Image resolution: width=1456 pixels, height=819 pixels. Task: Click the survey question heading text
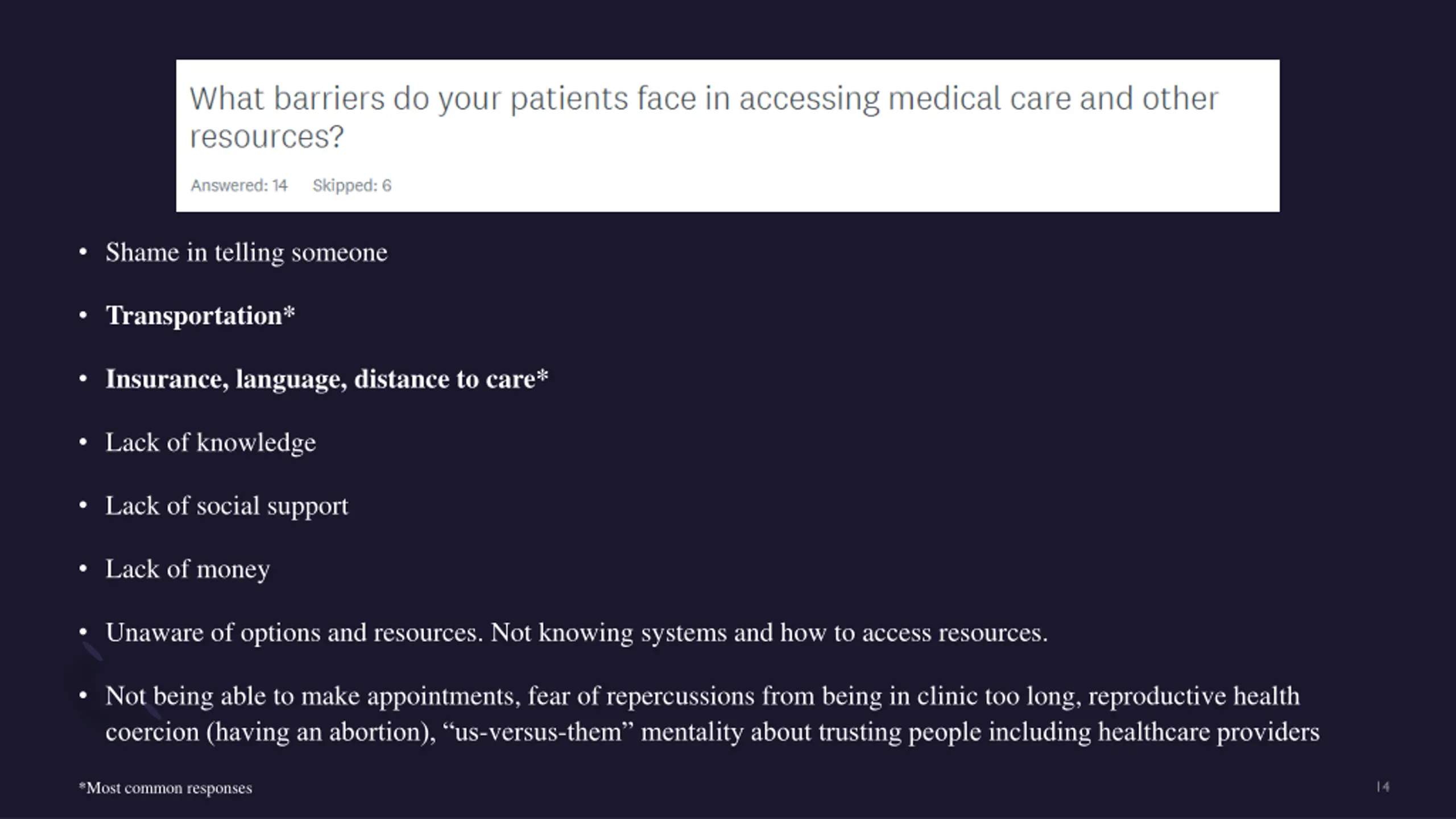tap(704, 117)
